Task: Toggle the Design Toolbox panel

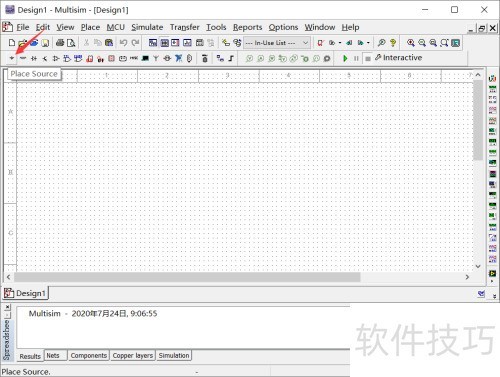Action: point(153,43)
